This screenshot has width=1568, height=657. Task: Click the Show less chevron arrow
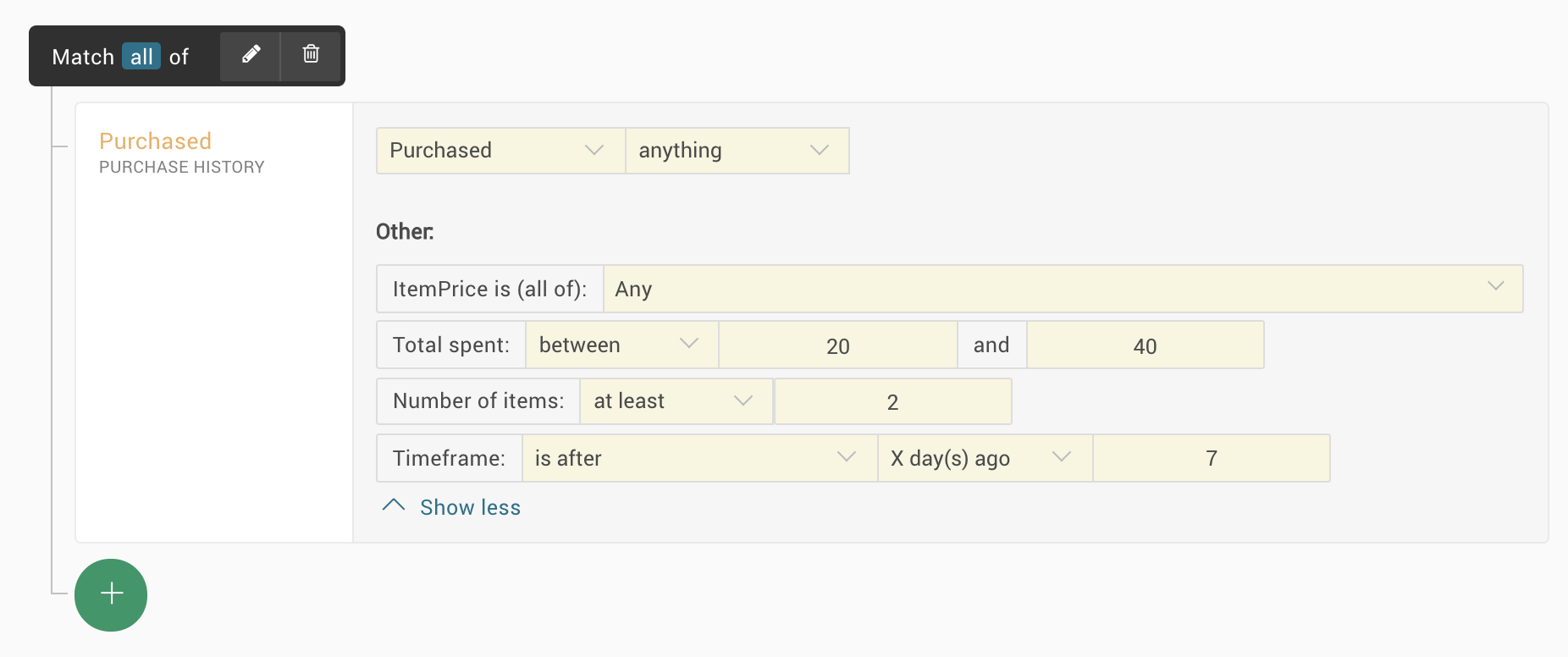click(394, 505)
